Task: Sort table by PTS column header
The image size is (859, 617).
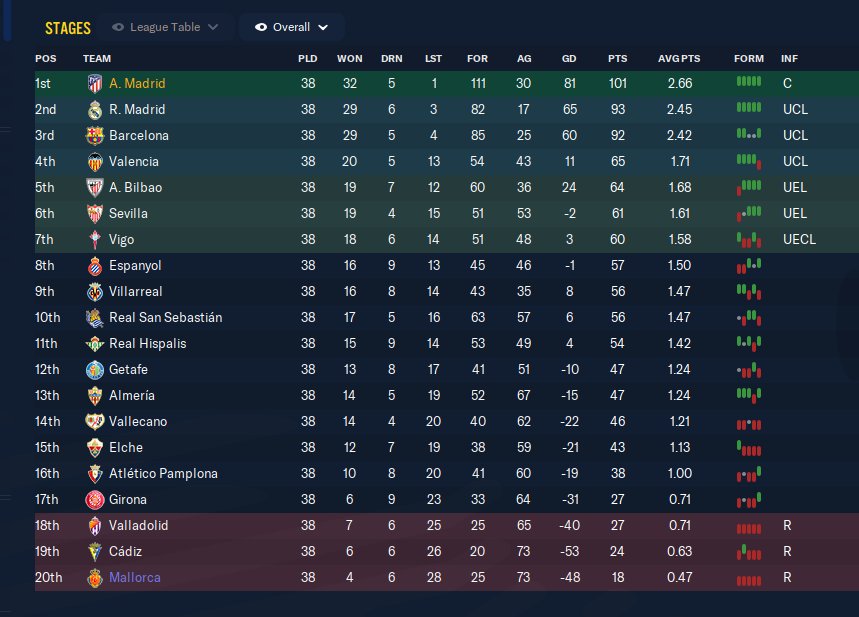Action: coord(618,59)
